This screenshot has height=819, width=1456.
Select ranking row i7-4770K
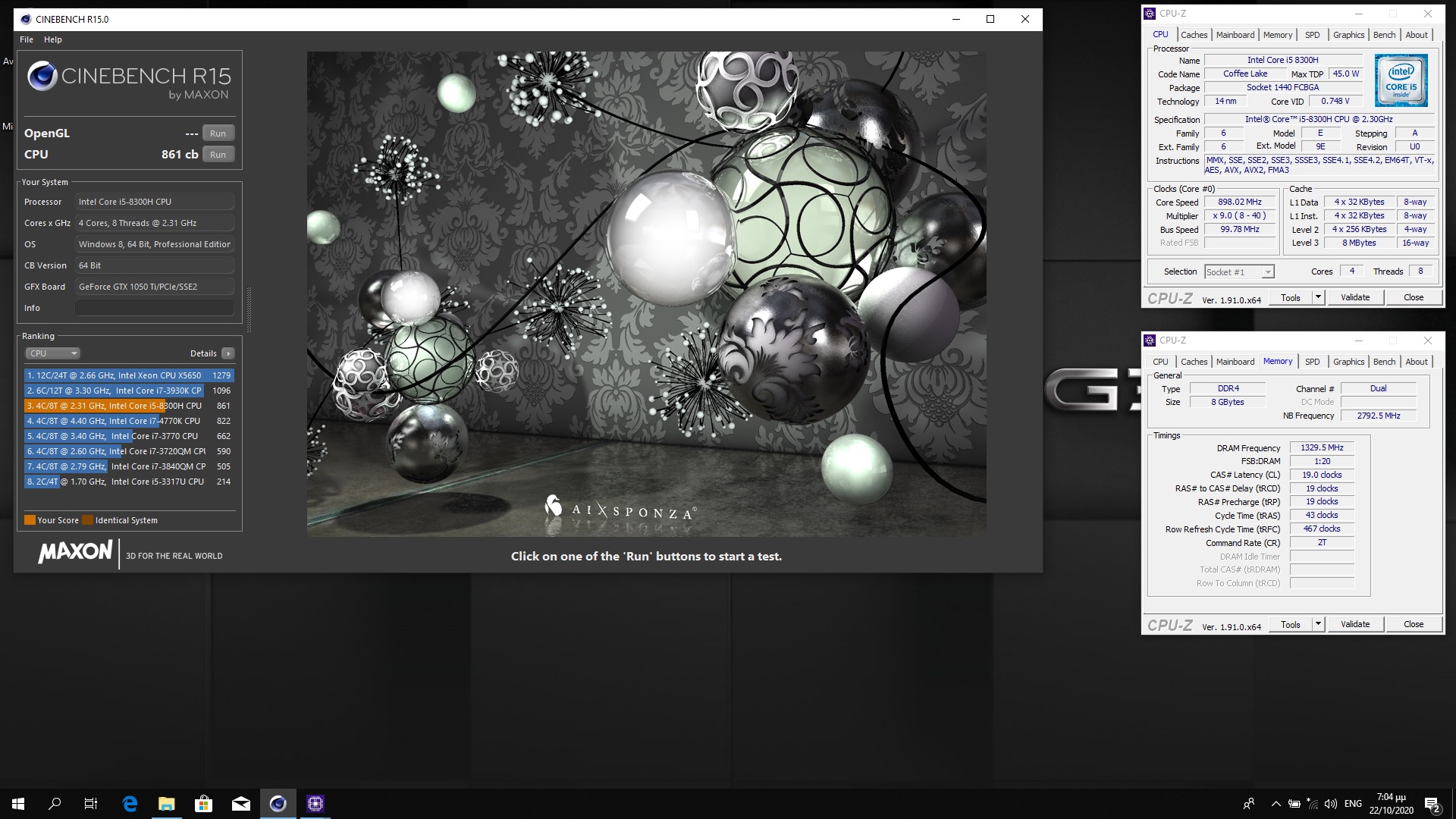click(129, 421)
